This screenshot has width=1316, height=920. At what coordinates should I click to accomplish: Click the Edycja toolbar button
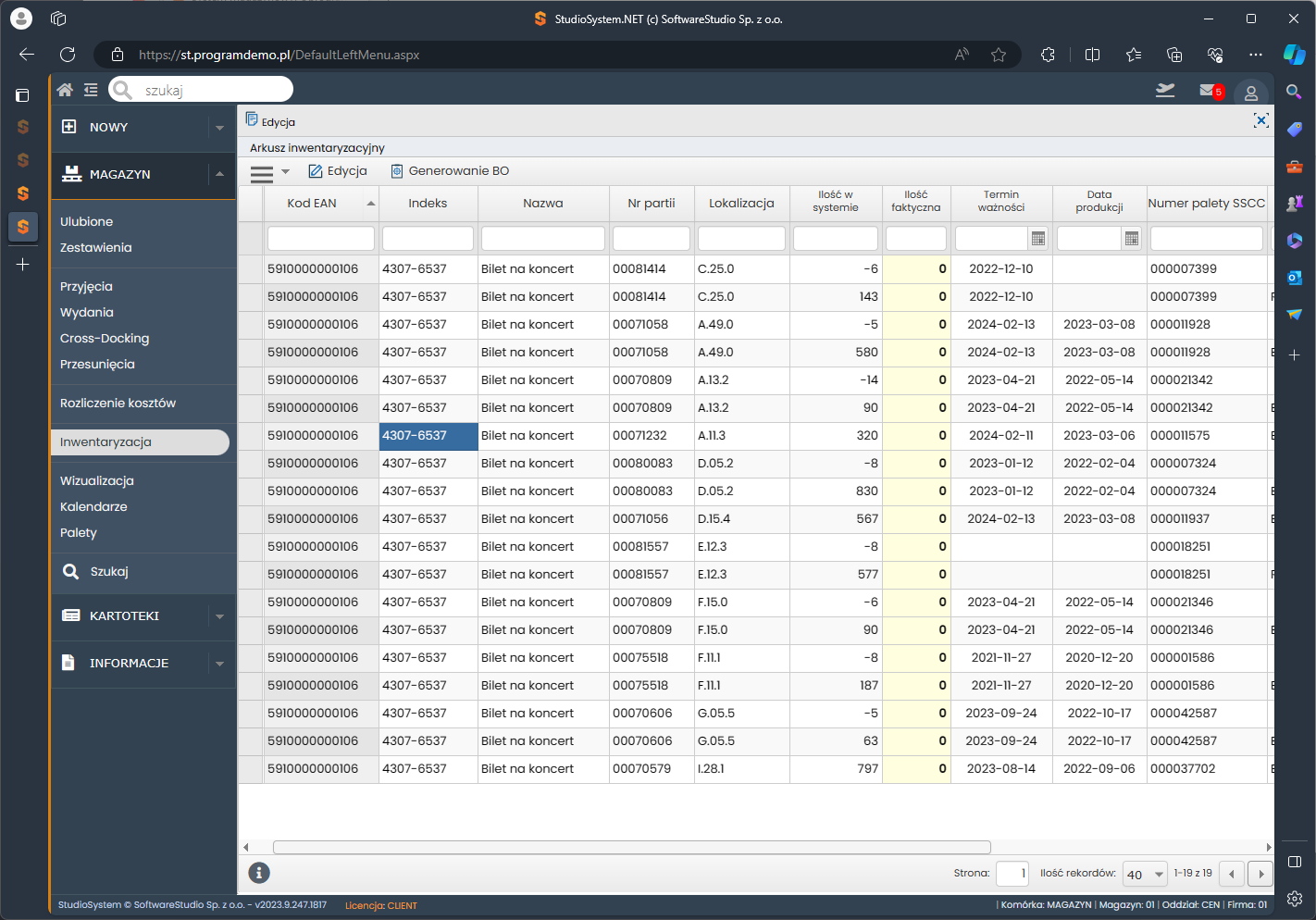pos(338,171)
